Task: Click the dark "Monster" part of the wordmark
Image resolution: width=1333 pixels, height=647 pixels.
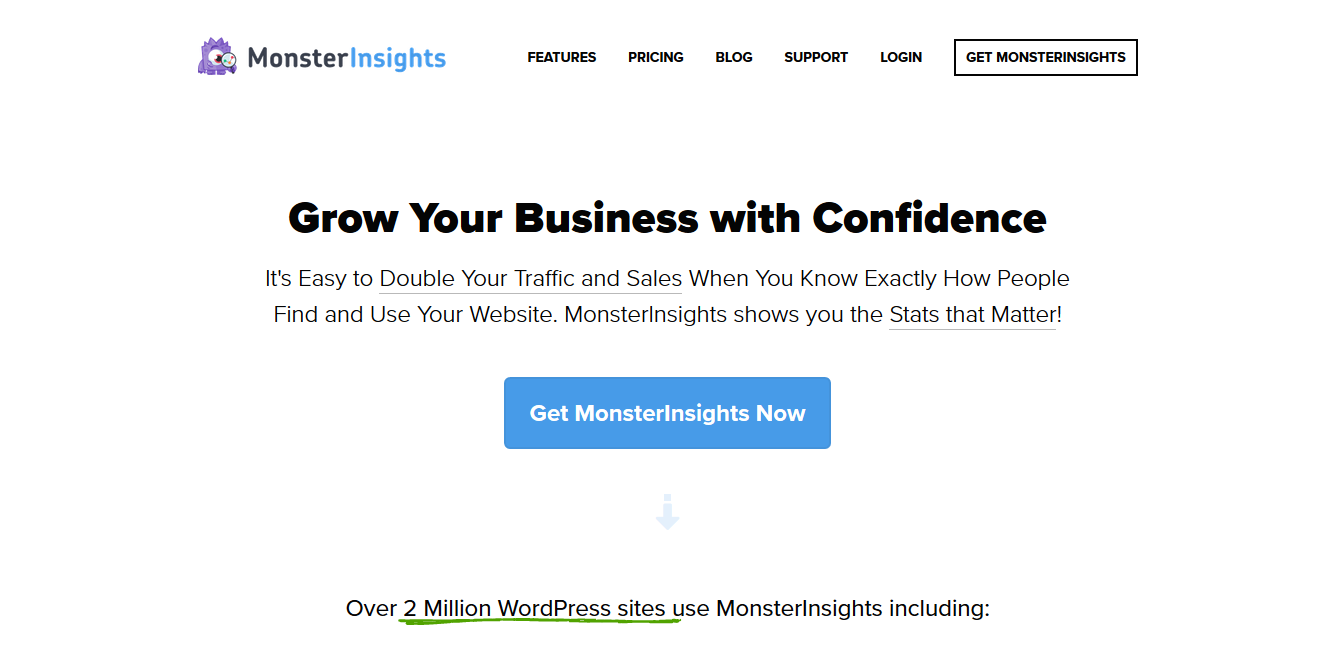Action: pos(297,58)
